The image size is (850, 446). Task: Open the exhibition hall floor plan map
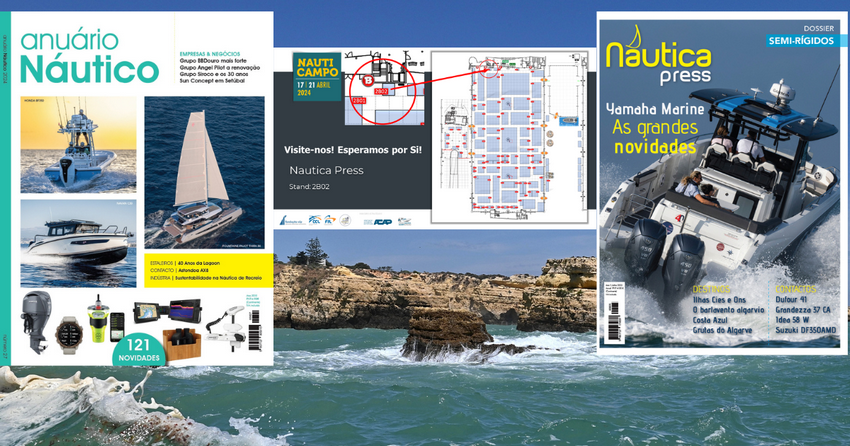(x=510, y=137)
